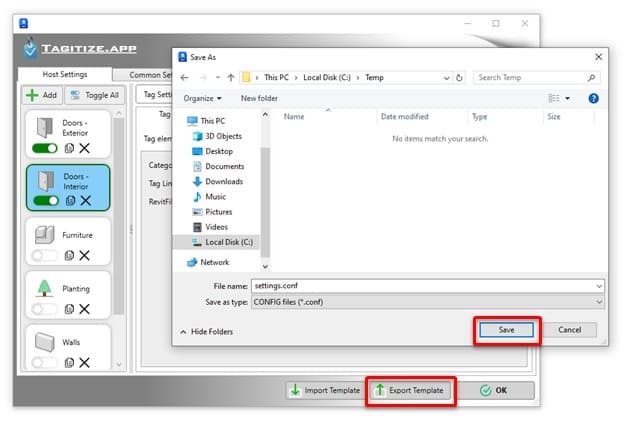Click the File name input field
626x423 pixels.
[x=423, y=286]
